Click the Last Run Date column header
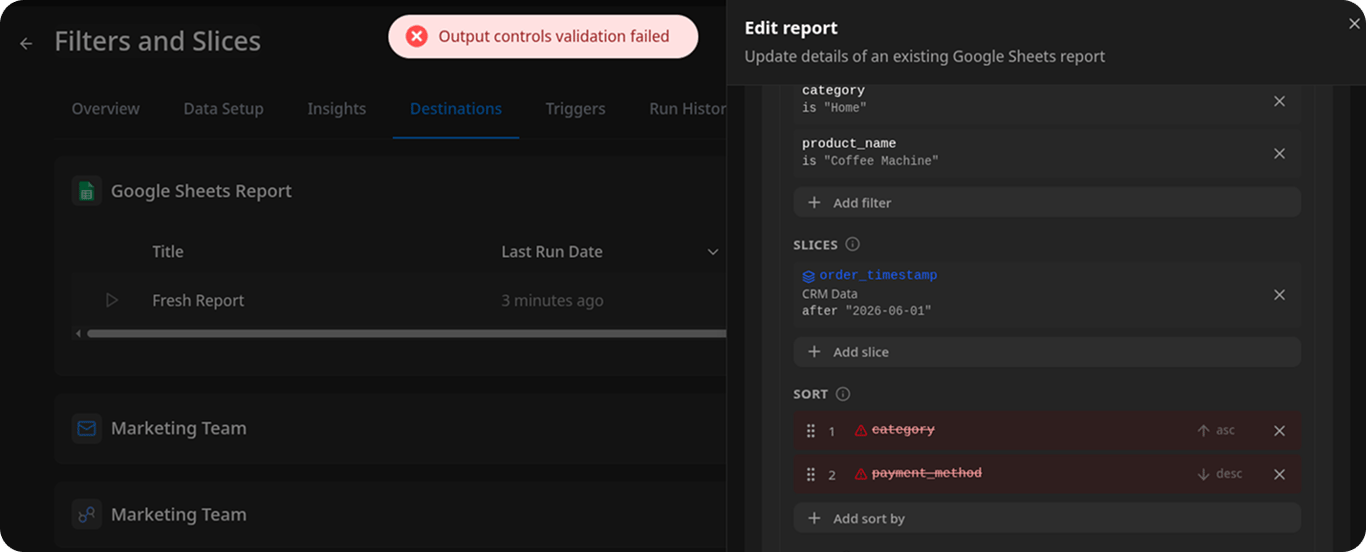The width and height of the screenshot is (1366, 552). 552,252
